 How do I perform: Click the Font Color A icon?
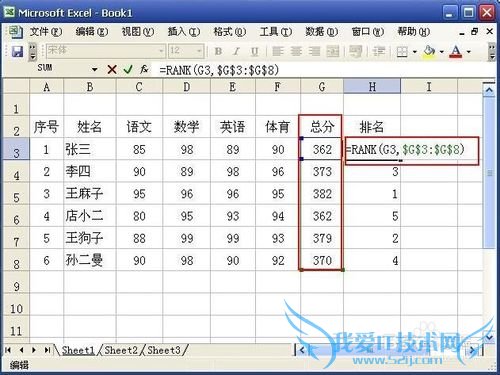(x=456, y=52)
